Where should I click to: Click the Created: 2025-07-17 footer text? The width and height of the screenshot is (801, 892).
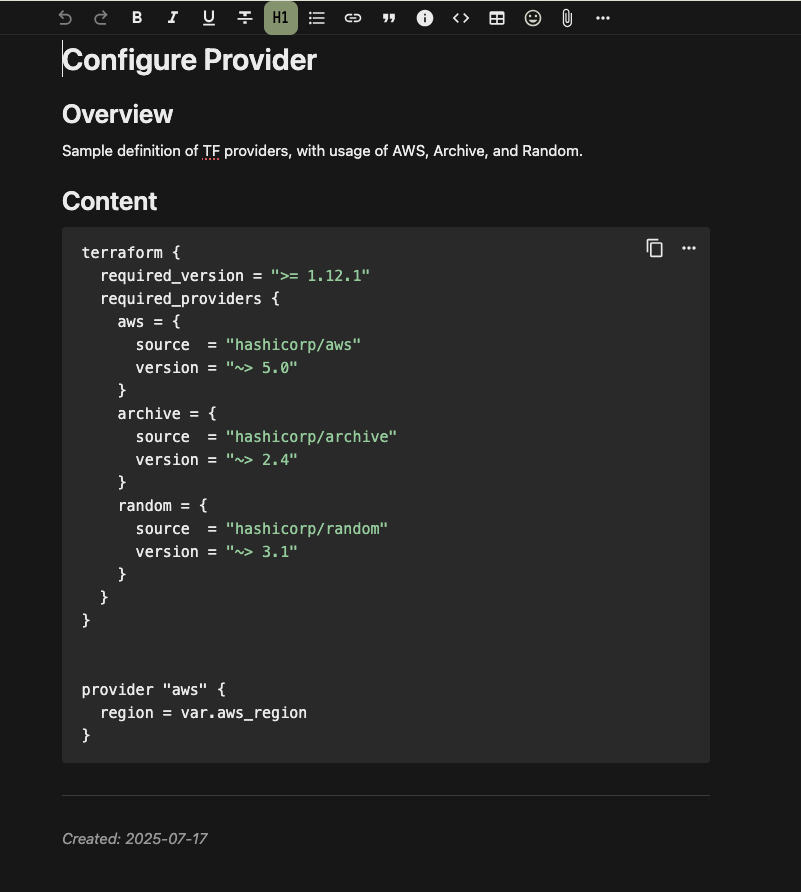click(x=135, y=839)
